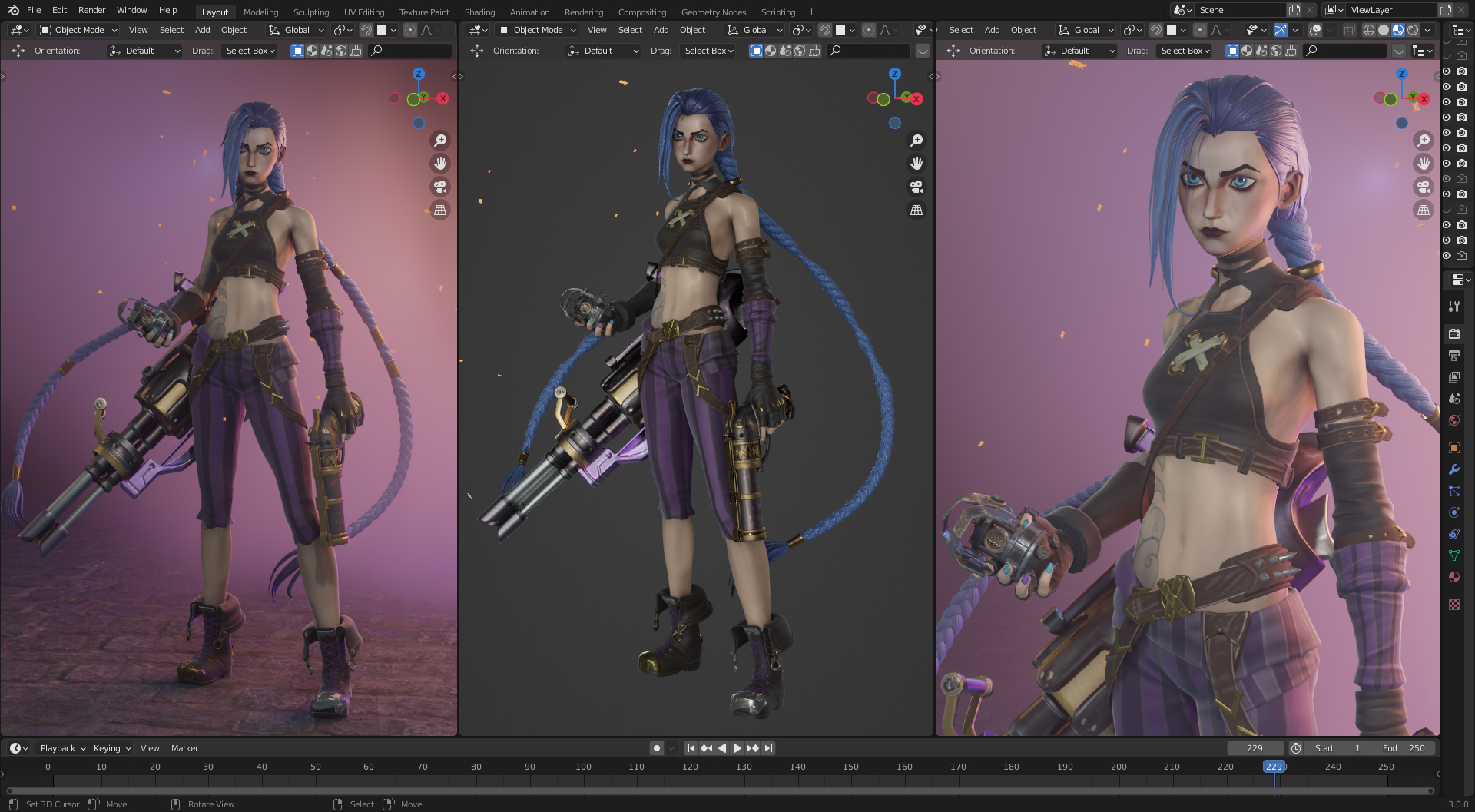Click the zoom magnifier in the left viewport

click(x=440, y=141)
